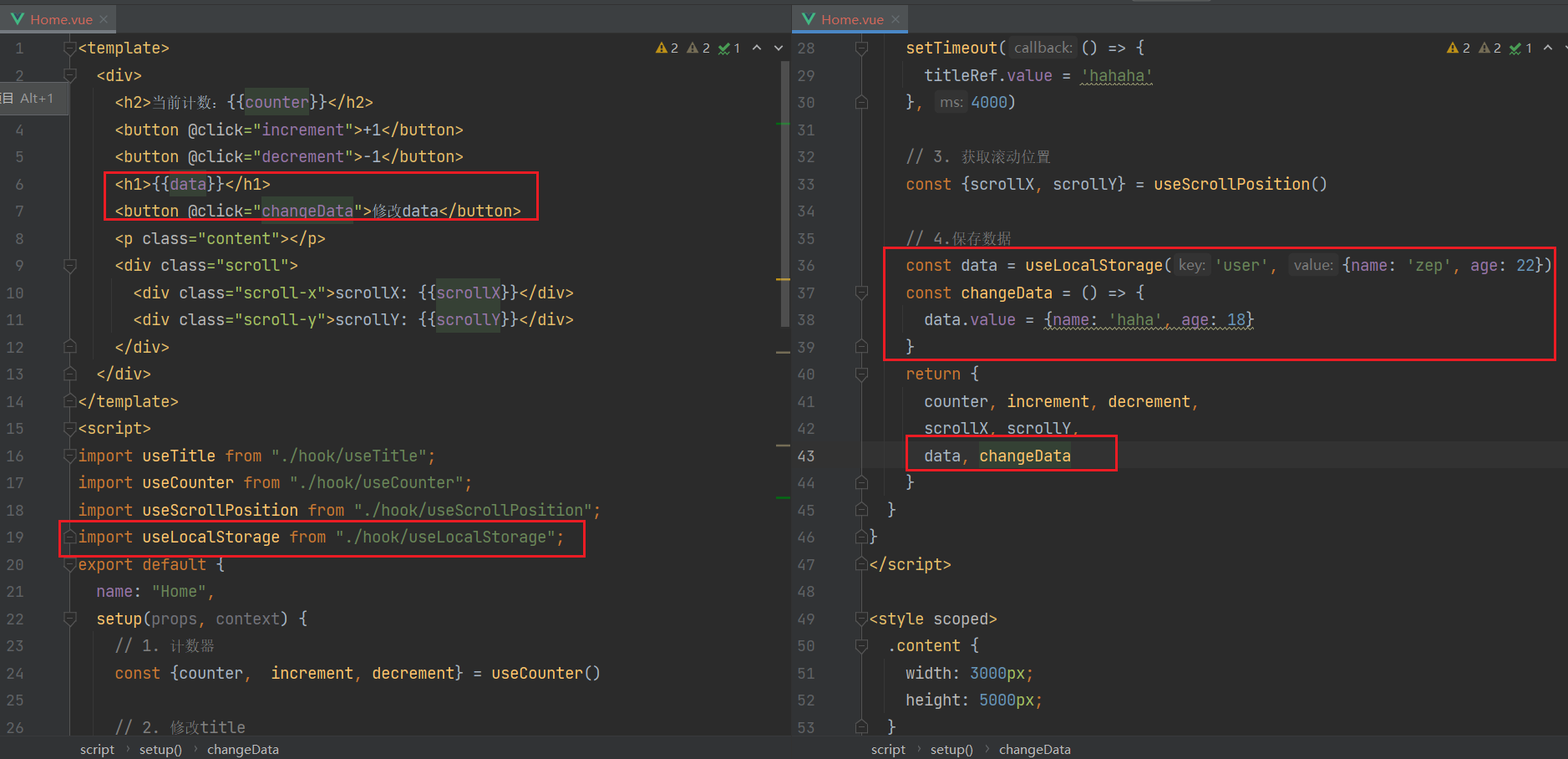Place cursor on 'useLocalStorage' import at line 19
This screenshot has height=759, width=1568.
click(x=211, y=537)
